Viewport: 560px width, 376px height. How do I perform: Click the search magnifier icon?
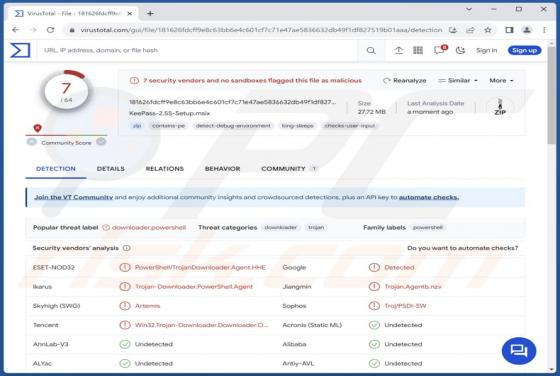coord(371,51)
